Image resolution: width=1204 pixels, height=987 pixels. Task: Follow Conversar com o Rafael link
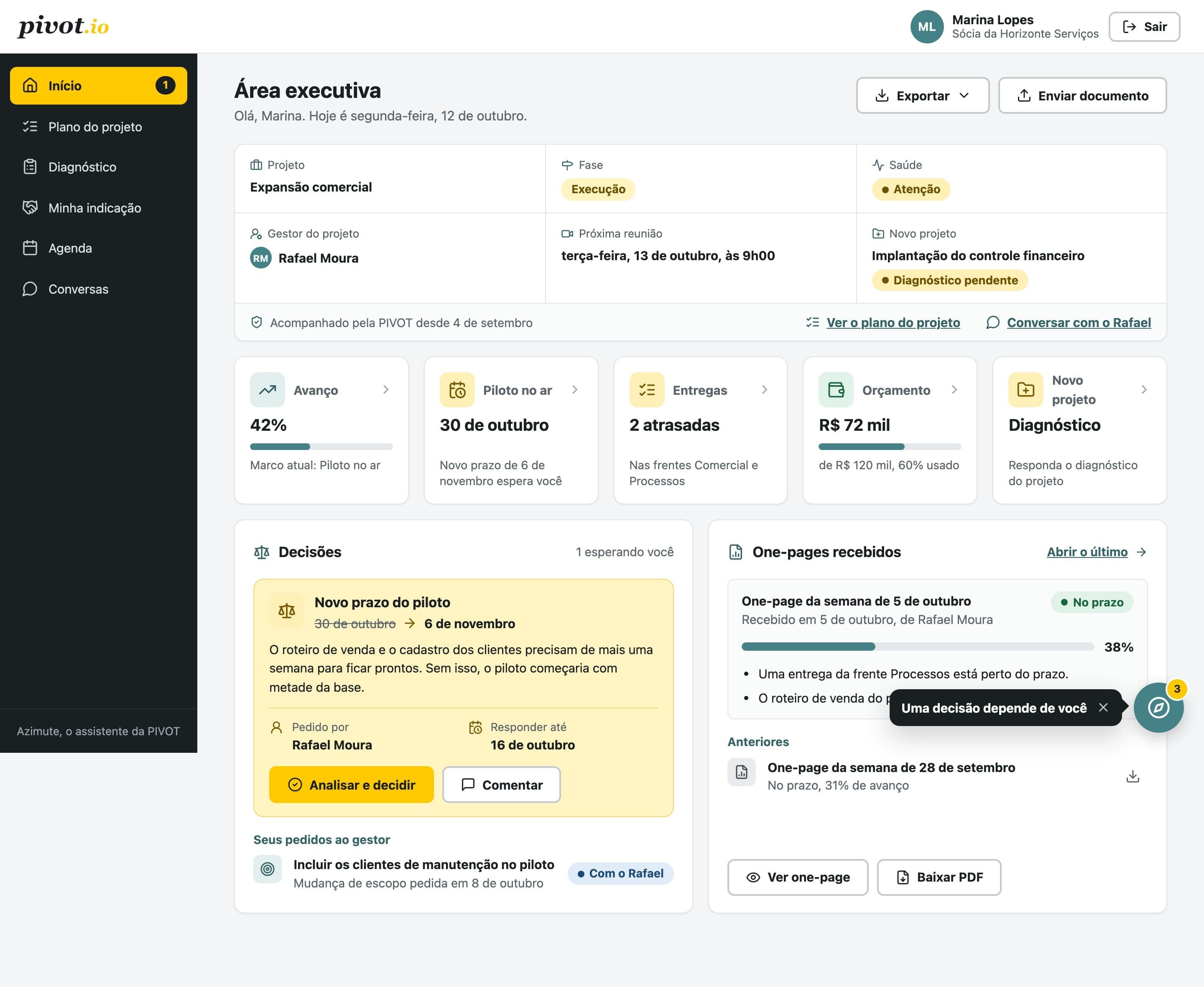pyautogui.click(x=1079, y=322)
